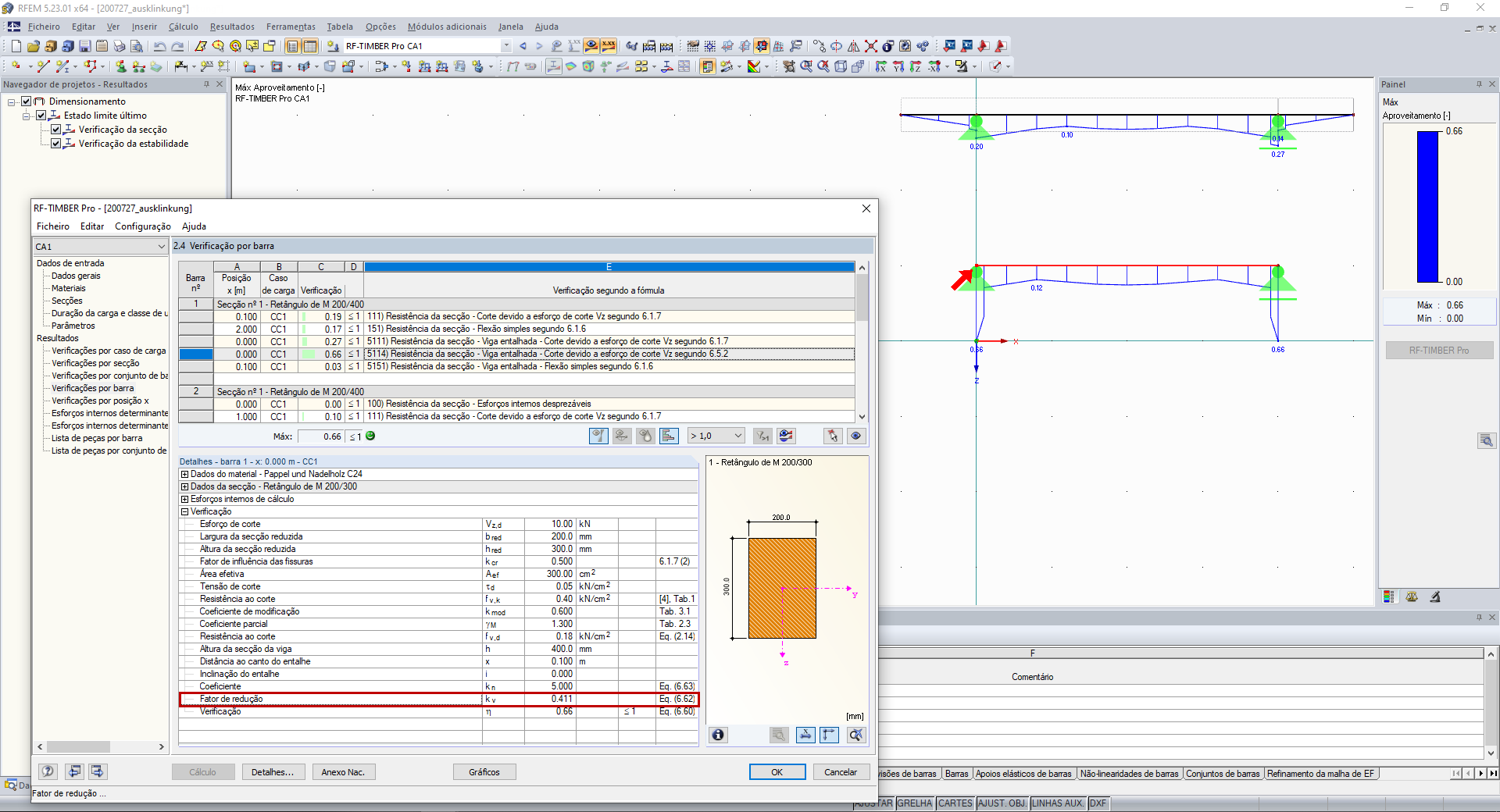Select Verificações por secção in the results tree
Viewport: 1500px width, 812px height.
coord(95,363)
